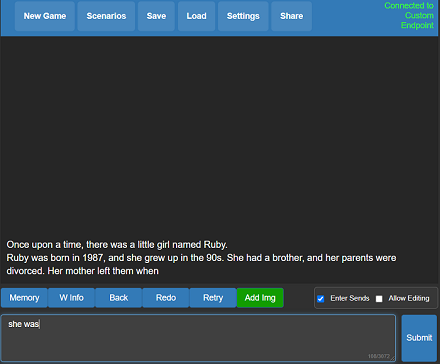Start a New Game
440x364 pixels.
(x=45, y=16)
